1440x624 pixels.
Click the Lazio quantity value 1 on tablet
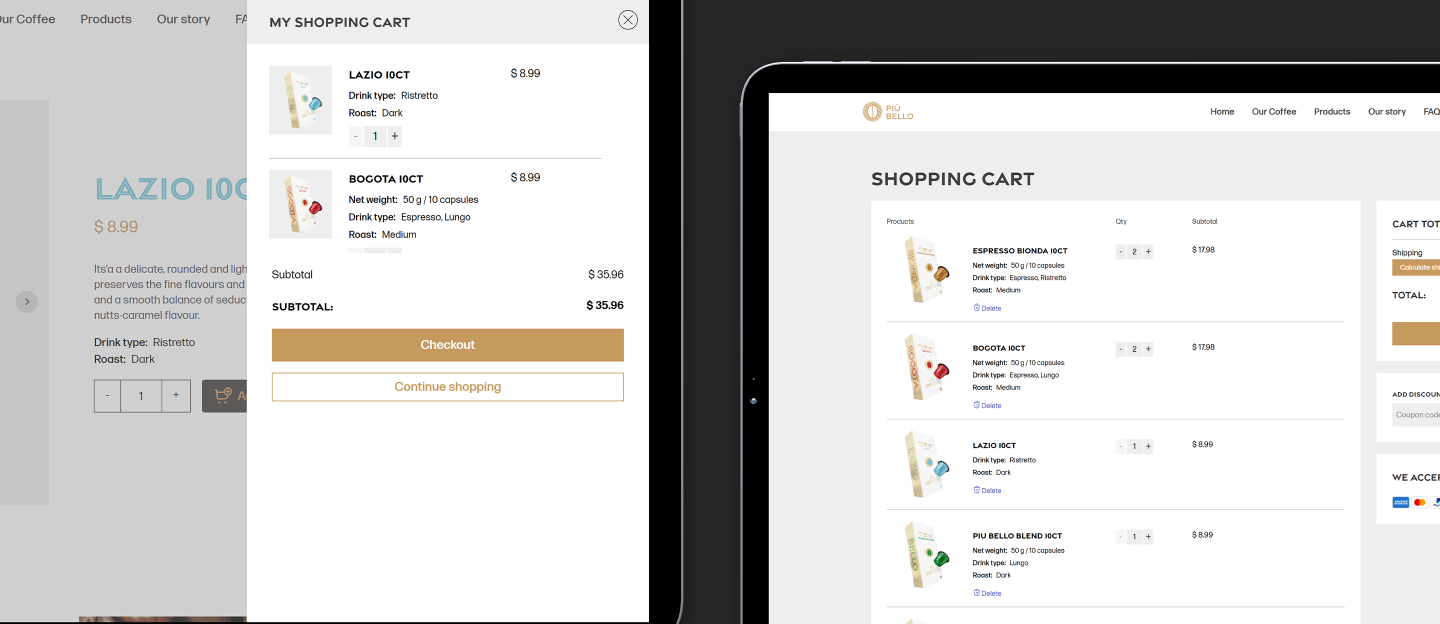[1134, 446]
